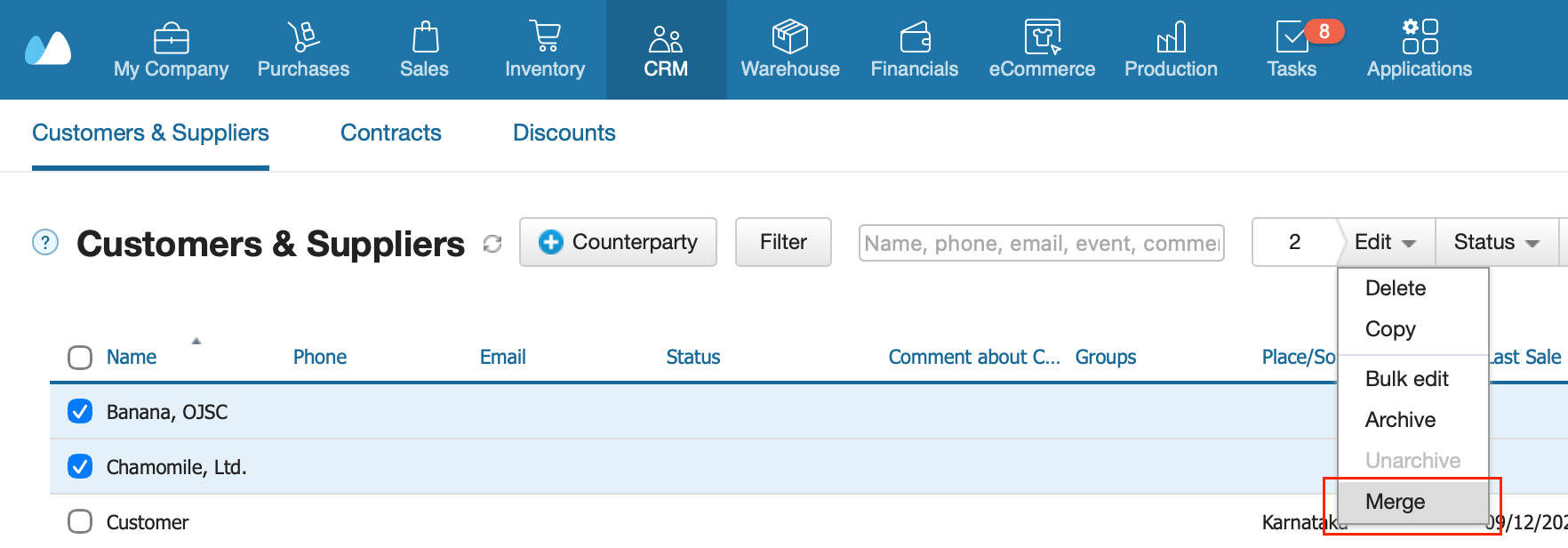1568x548 pixels.
Task: Switch to the Contracts tab
Action: [x=391, y=133]
